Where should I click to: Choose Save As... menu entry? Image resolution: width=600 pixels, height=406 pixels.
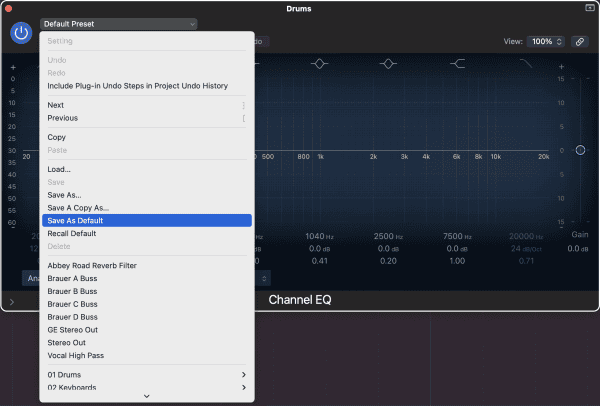tap(147, 195)
